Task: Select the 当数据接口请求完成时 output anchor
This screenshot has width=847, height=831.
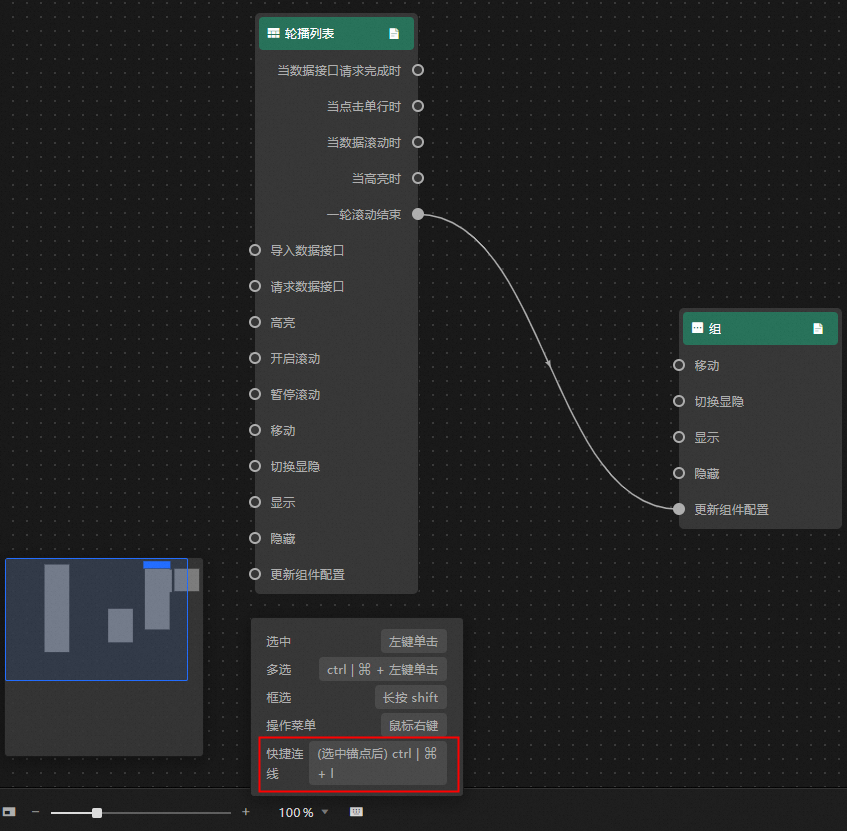Action: pos(418,70)
